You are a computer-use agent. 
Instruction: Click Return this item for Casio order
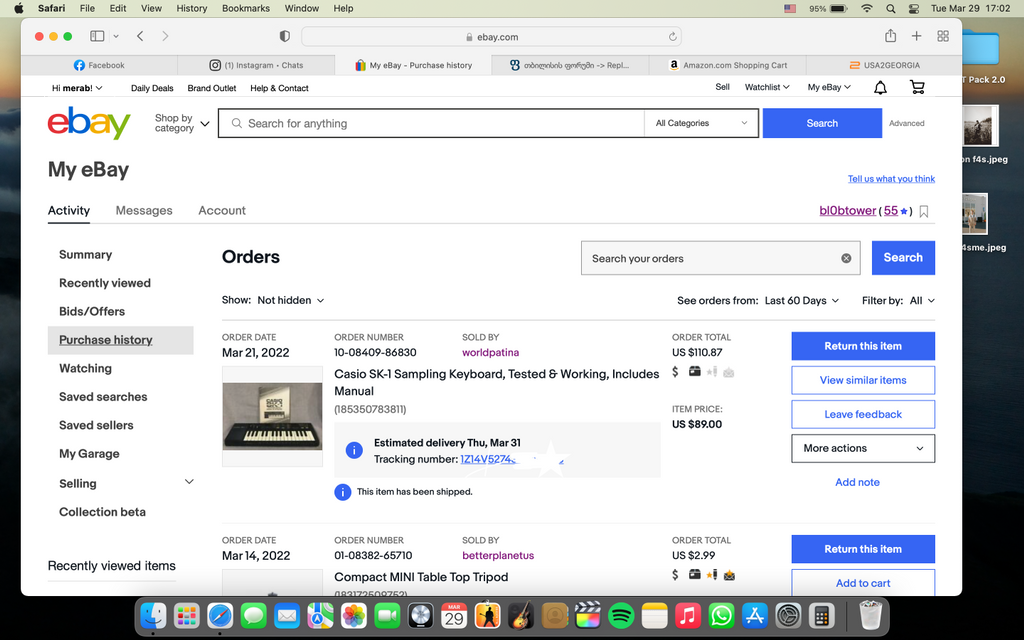coord(863,346)
